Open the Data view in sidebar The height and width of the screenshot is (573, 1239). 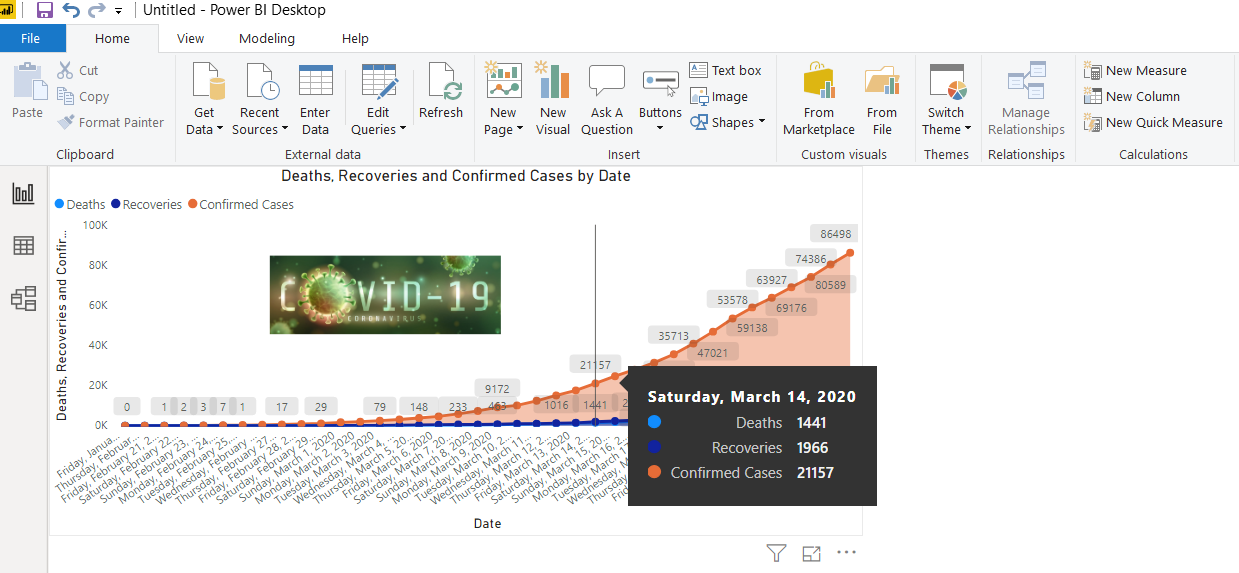[23, 246]
